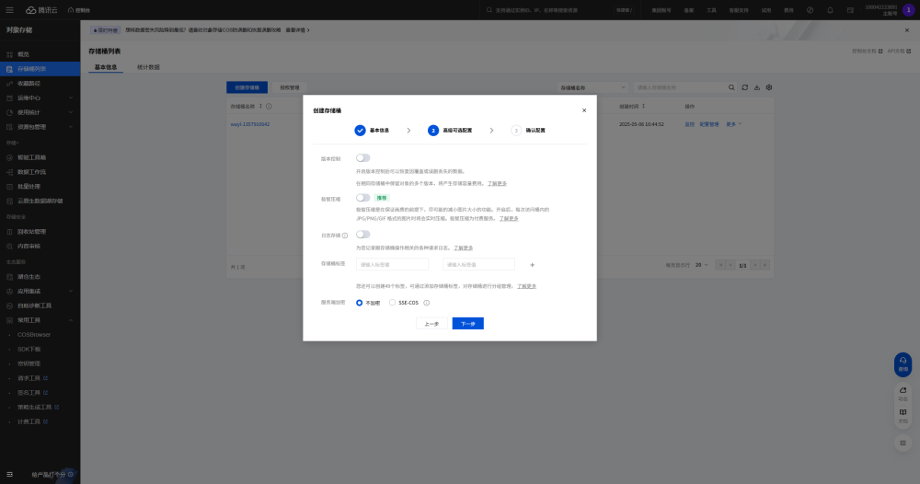Viewport: 920px width, 484px height.
Task: Click the customer support headset floating button
Action: (902, 363)
